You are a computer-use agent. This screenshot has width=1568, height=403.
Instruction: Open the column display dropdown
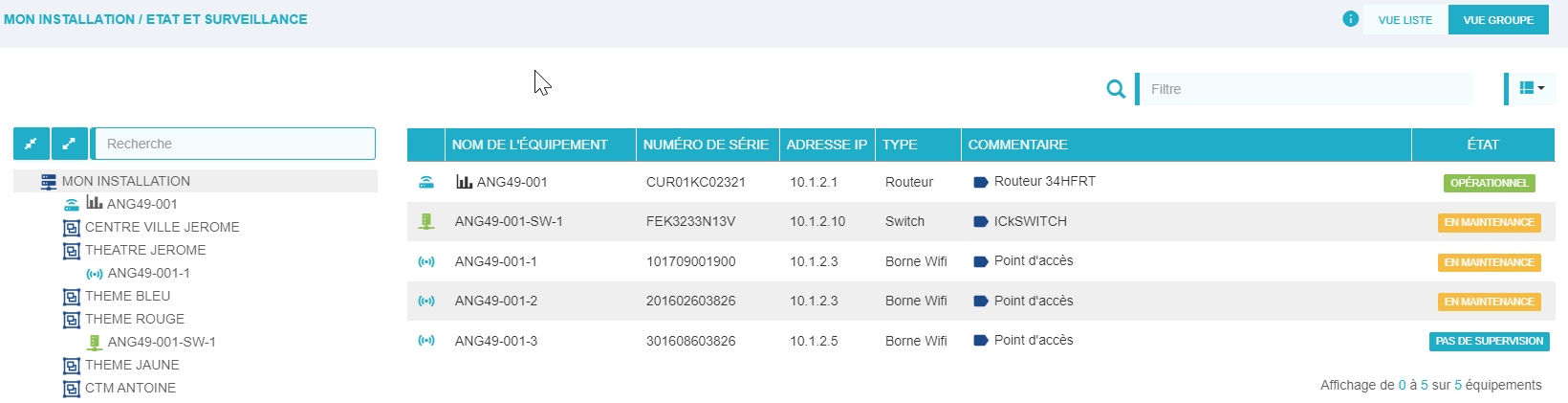click(x=1532, y=88)
